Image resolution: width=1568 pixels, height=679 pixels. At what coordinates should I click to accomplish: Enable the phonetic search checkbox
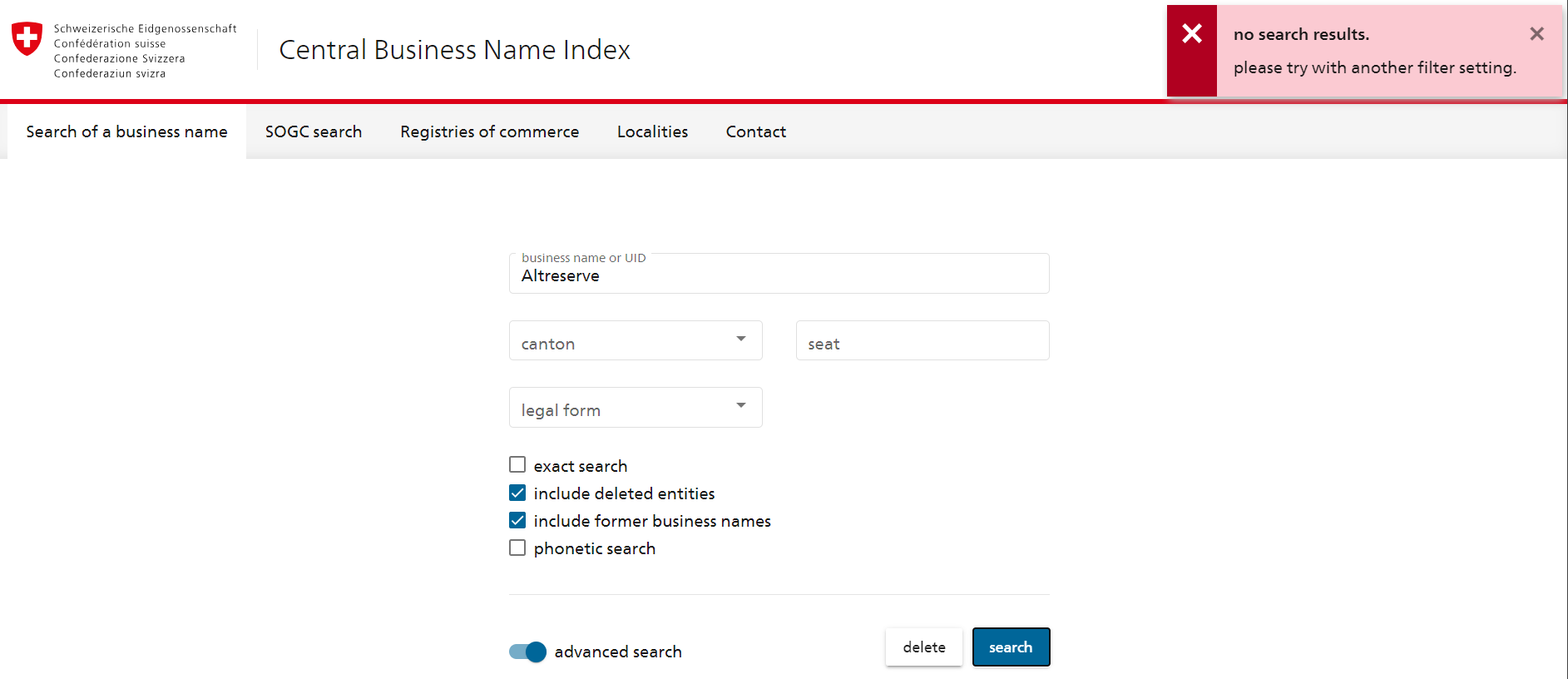coord(517,548)
